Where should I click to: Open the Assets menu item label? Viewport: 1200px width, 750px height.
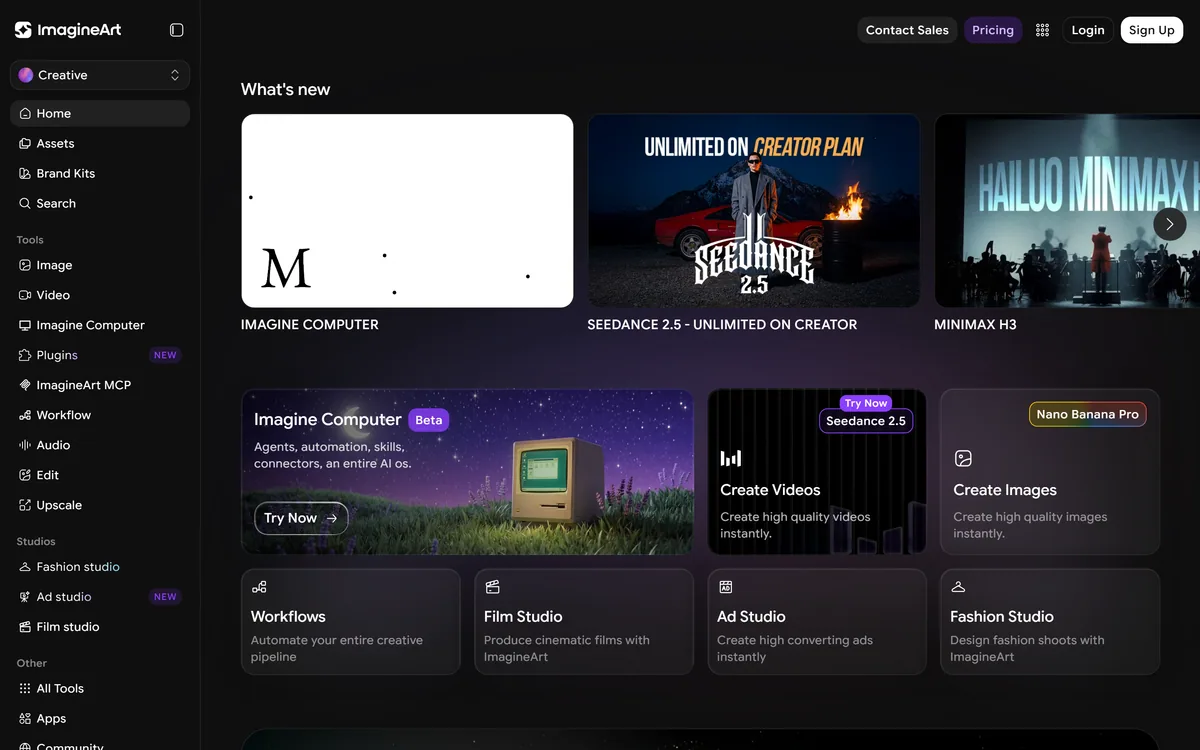pyautogui.click(x=56, y=143)
